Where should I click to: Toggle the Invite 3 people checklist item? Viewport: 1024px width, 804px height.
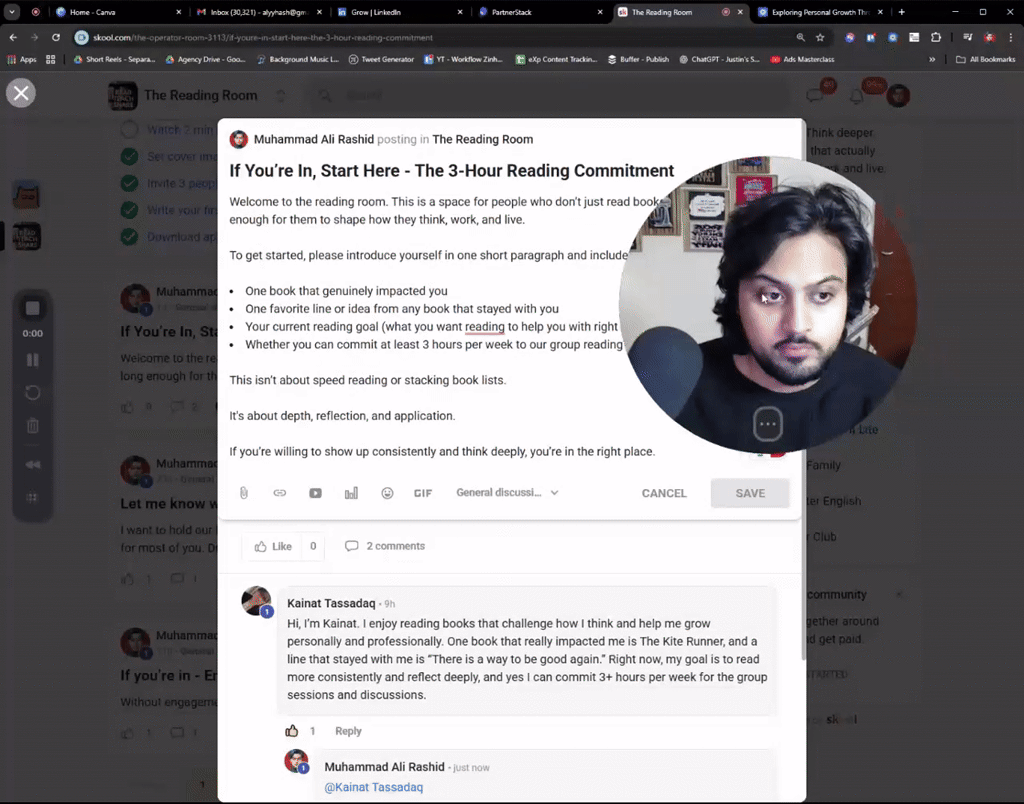coord(129,184)
